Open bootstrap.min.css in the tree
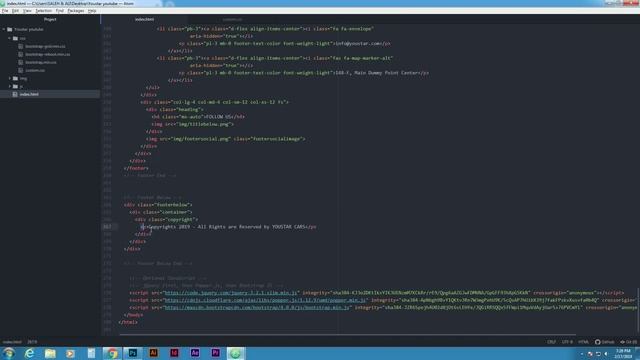The width and height of the screenshot is (640, 360). point(41,62)
